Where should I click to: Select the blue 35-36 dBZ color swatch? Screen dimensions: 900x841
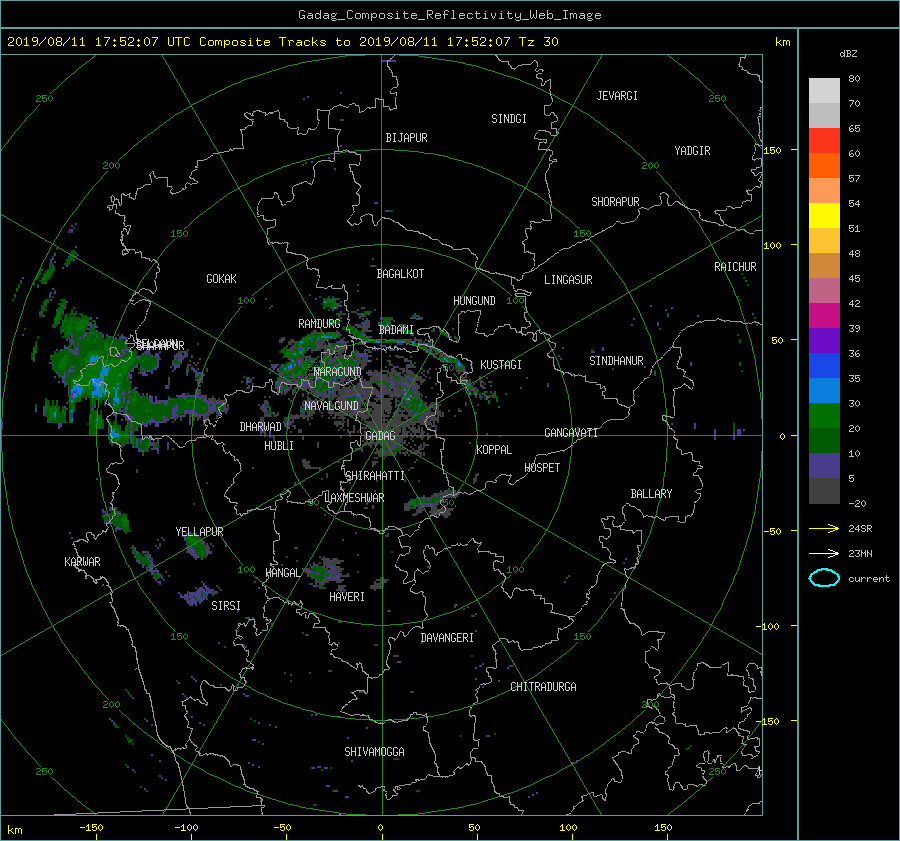pos(824,365)
